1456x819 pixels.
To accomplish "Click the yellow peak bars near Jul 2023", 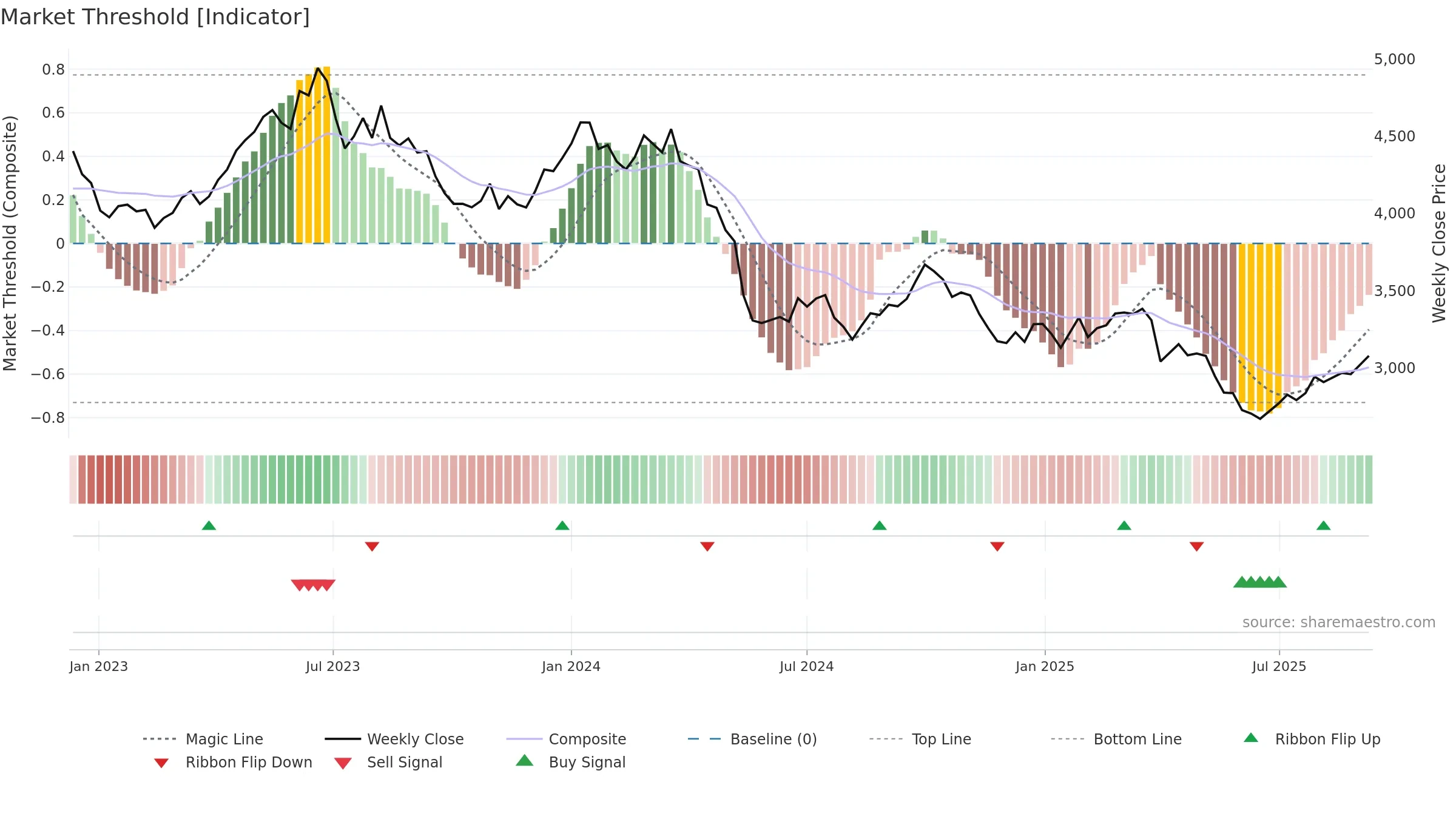I will (313, 155).
